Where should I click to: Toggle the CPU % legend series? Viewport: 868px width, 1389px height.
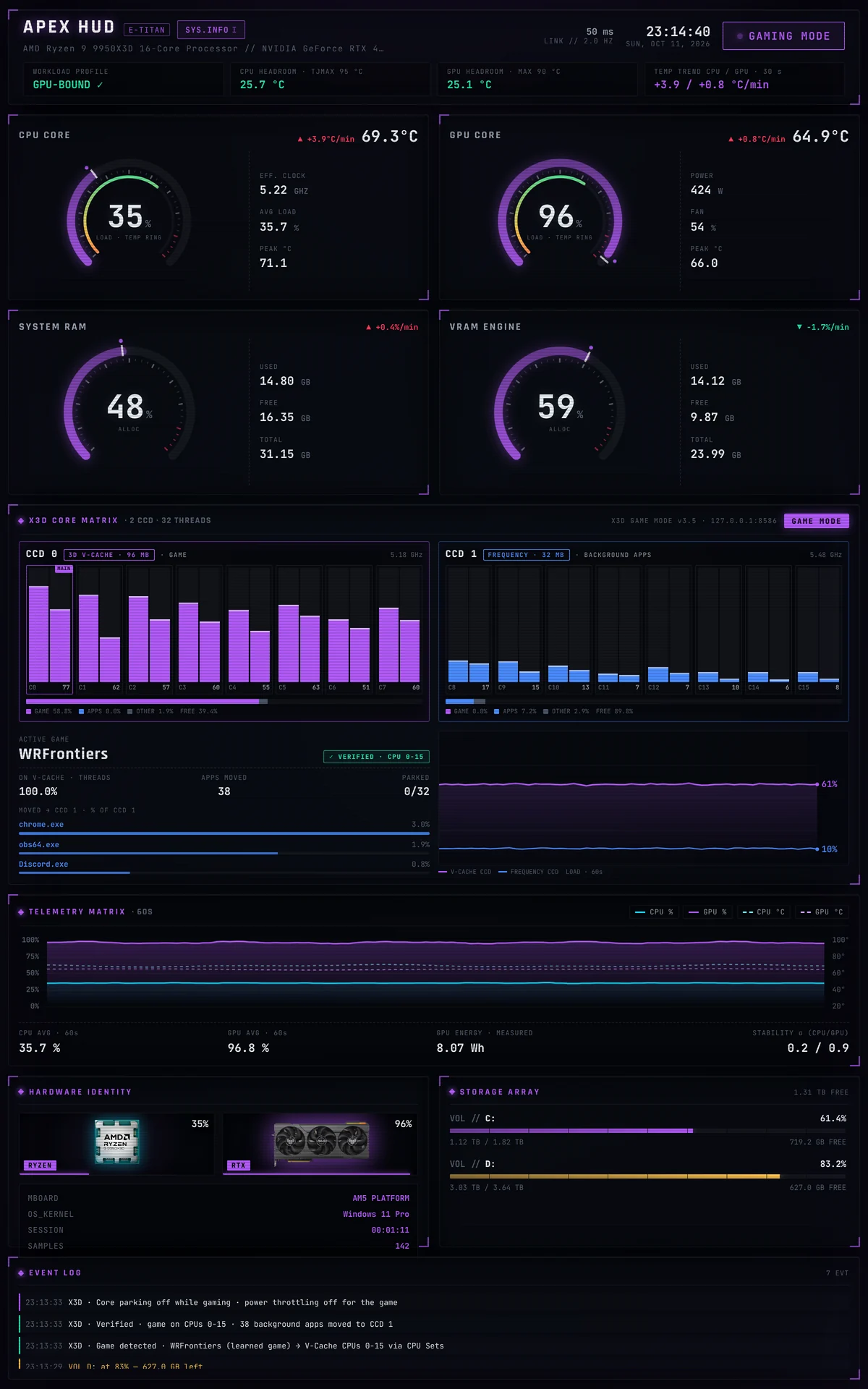pyautogui.click(x=654, y=912)
